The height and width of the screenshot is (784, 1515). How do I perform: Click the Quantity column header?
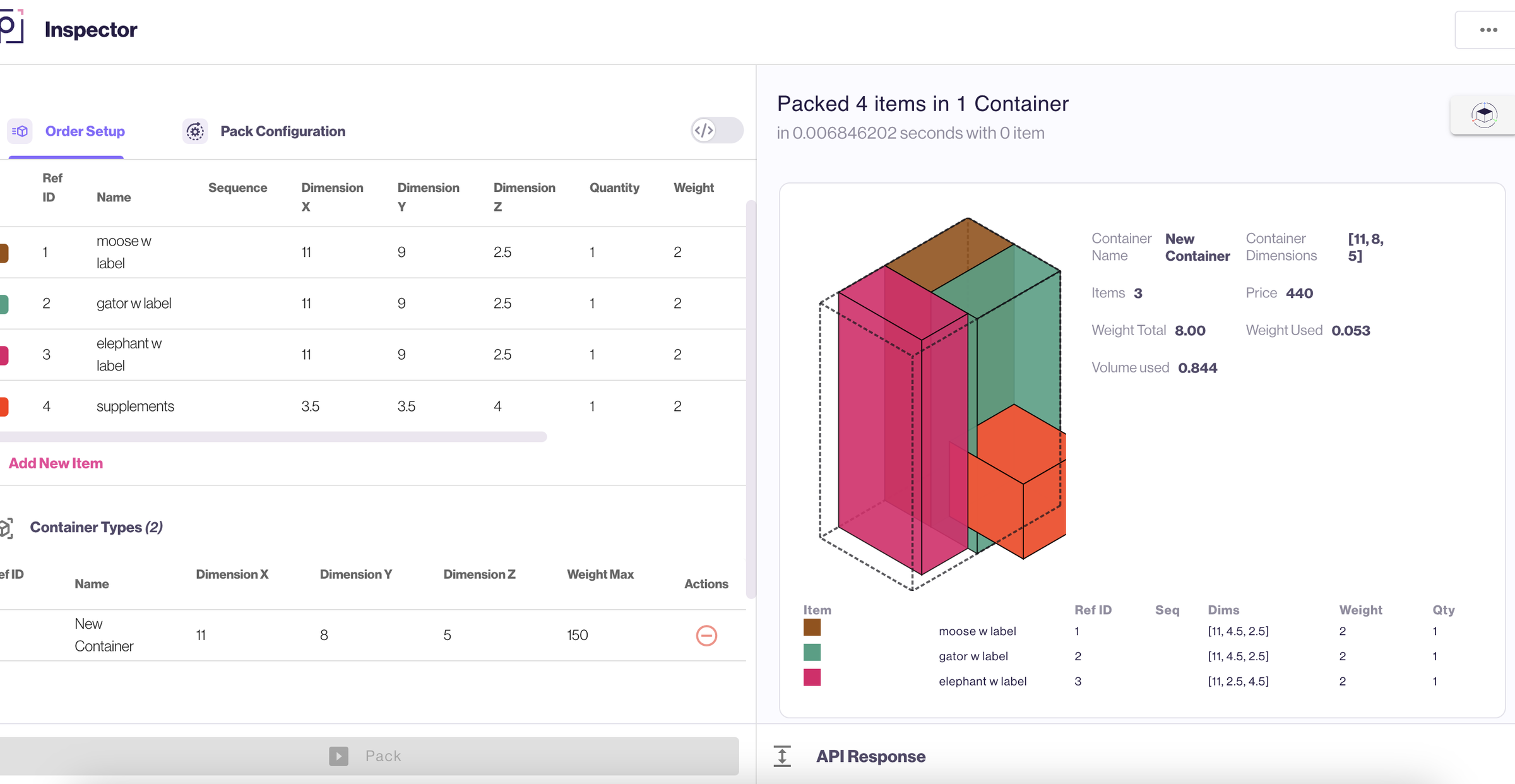coord(614,187)
